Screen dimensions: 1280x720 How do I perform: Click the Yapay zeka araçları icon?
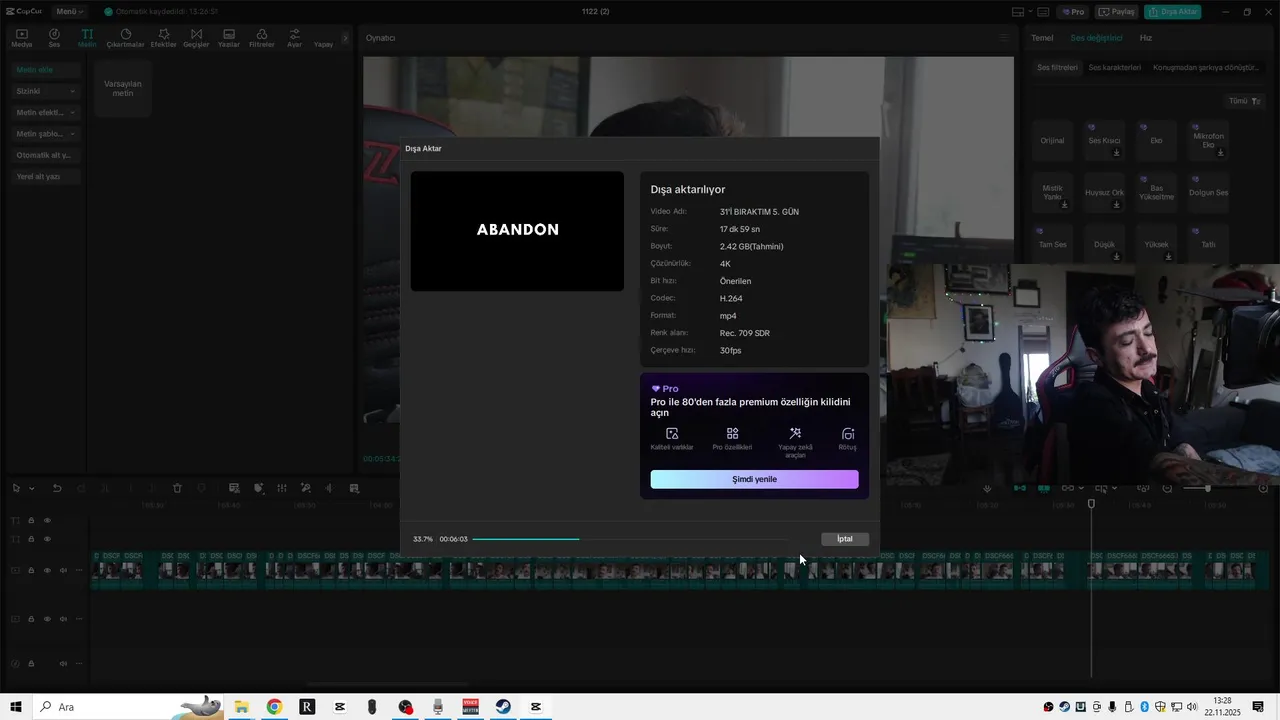(795, 433)
